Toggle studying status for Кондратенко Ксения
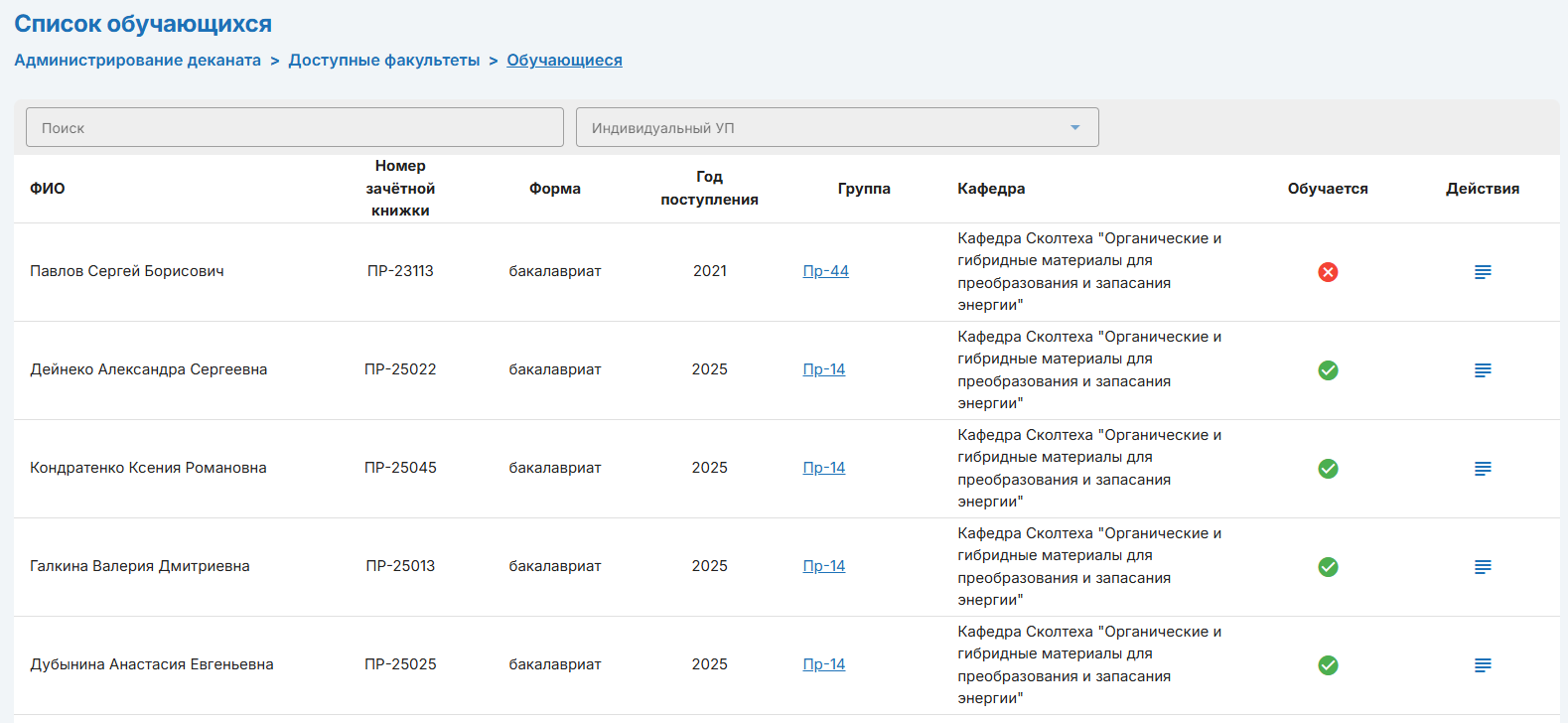 click(x=1328, y=469)
